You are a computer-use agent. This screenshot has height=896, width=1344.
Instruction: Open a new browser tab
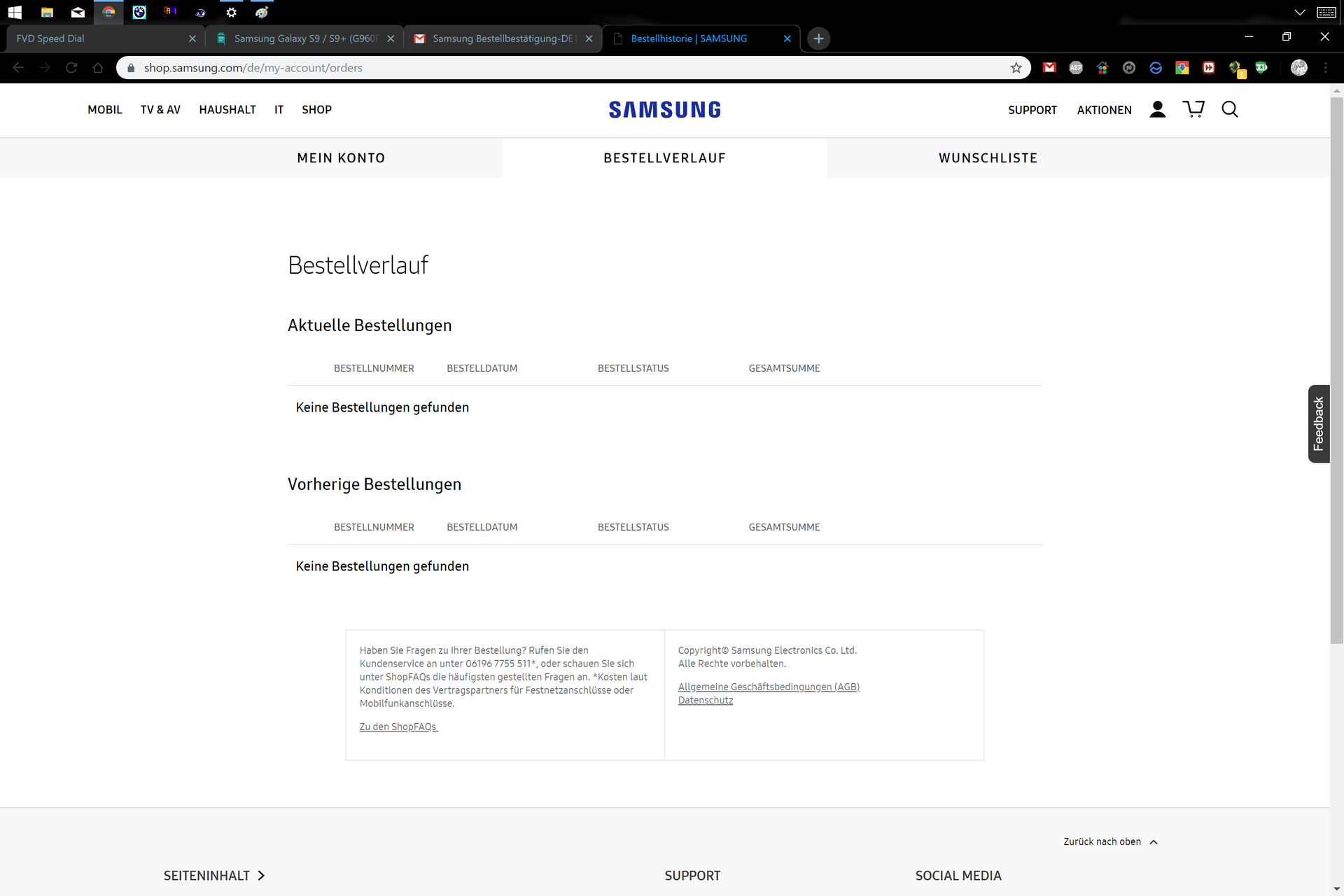click(818, 38)
